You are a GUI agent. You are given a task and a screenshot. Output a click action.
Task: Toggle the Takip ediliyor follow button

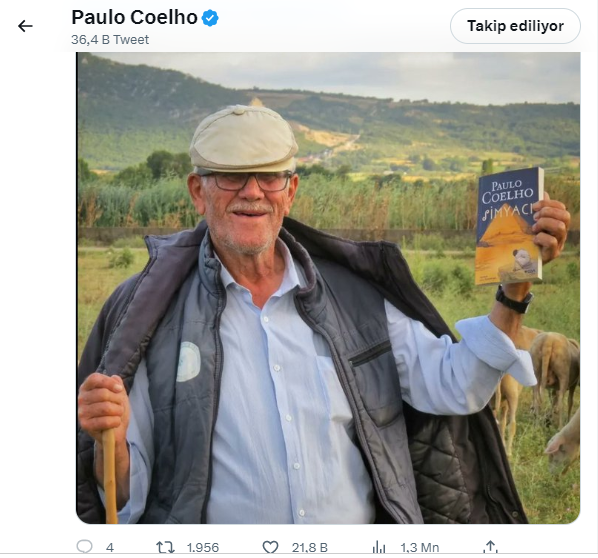coord(515,26)
